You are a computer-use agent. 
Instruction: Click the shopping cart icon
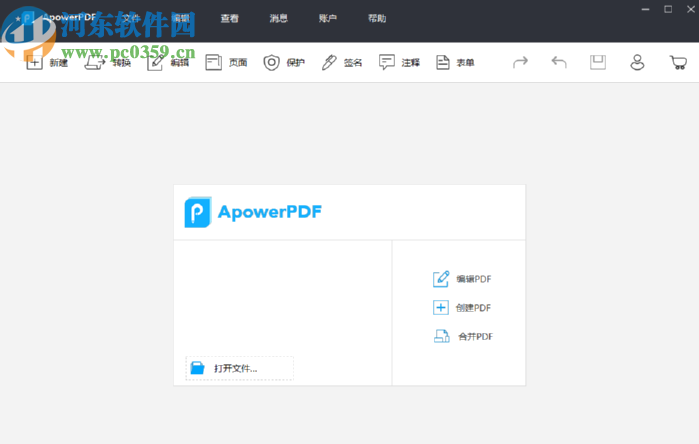click(x=678, y=62)
